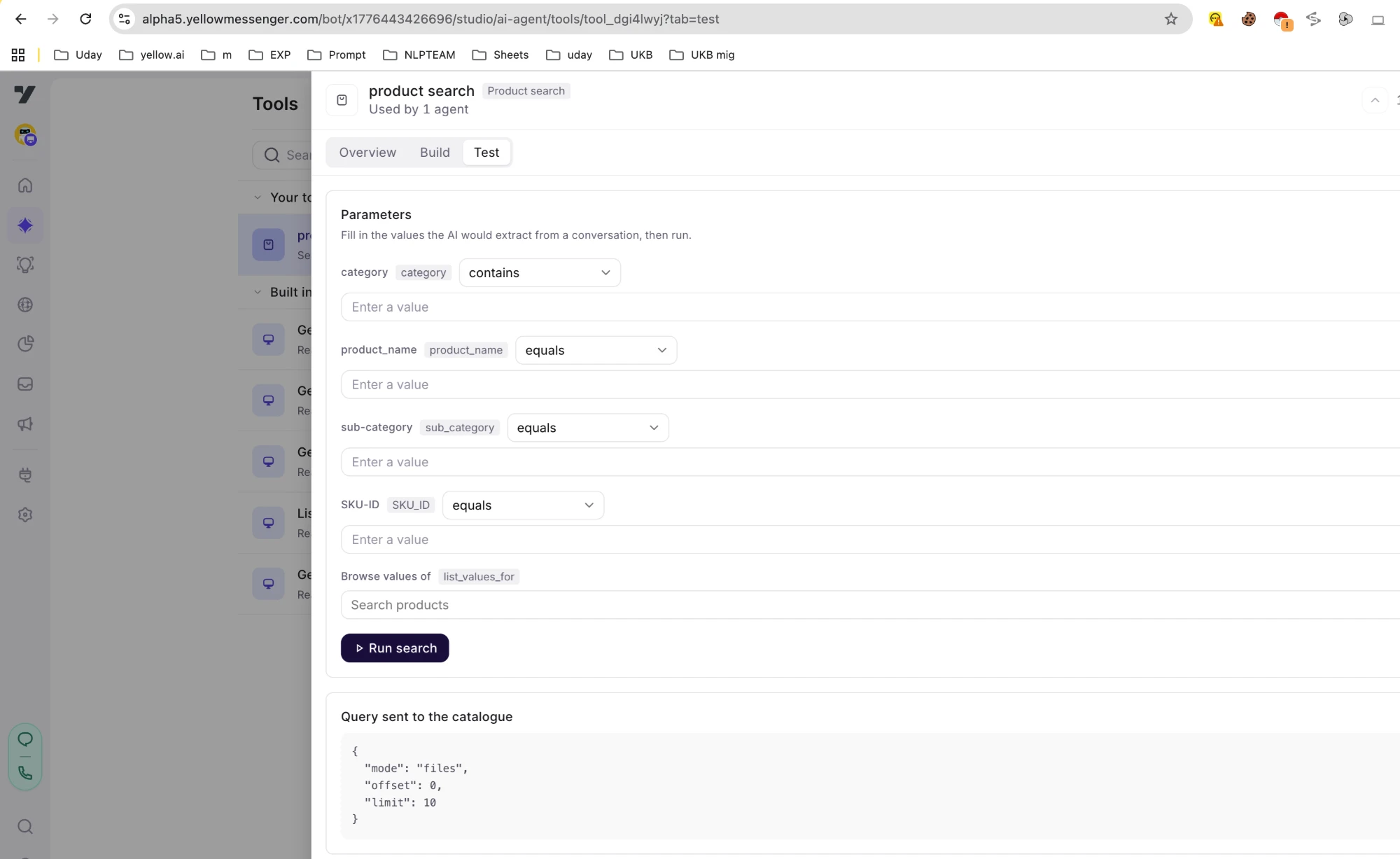Open the Sheets bookmarks folder
Image resolution: width=1400 pixels, height=859 pixels.
click(x=500, y=55)
